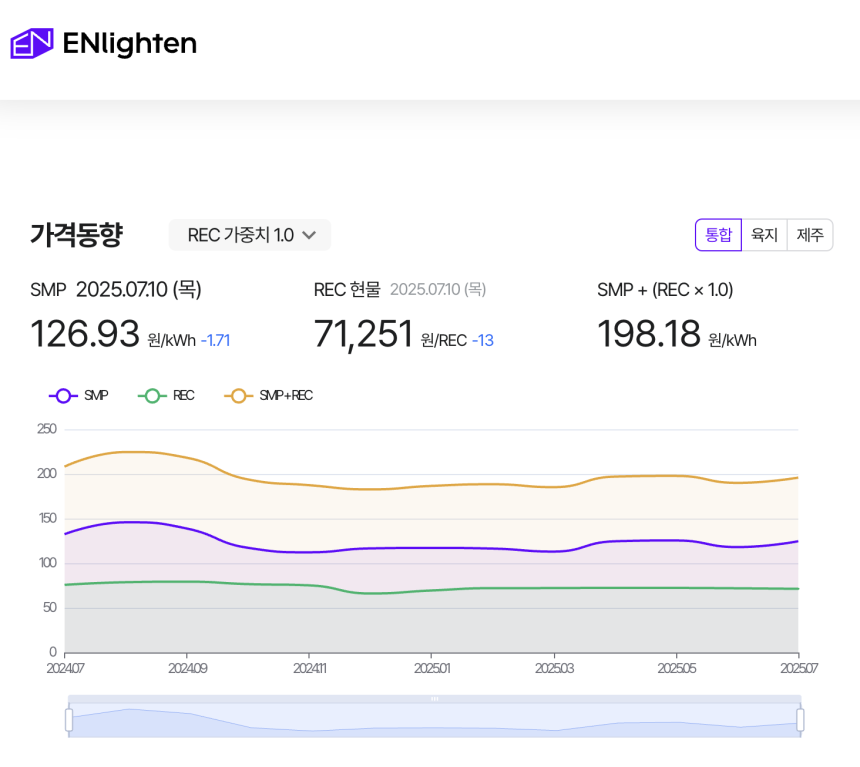
Task: Toggle the SMP legend series
Action: (x=79, y=396)
